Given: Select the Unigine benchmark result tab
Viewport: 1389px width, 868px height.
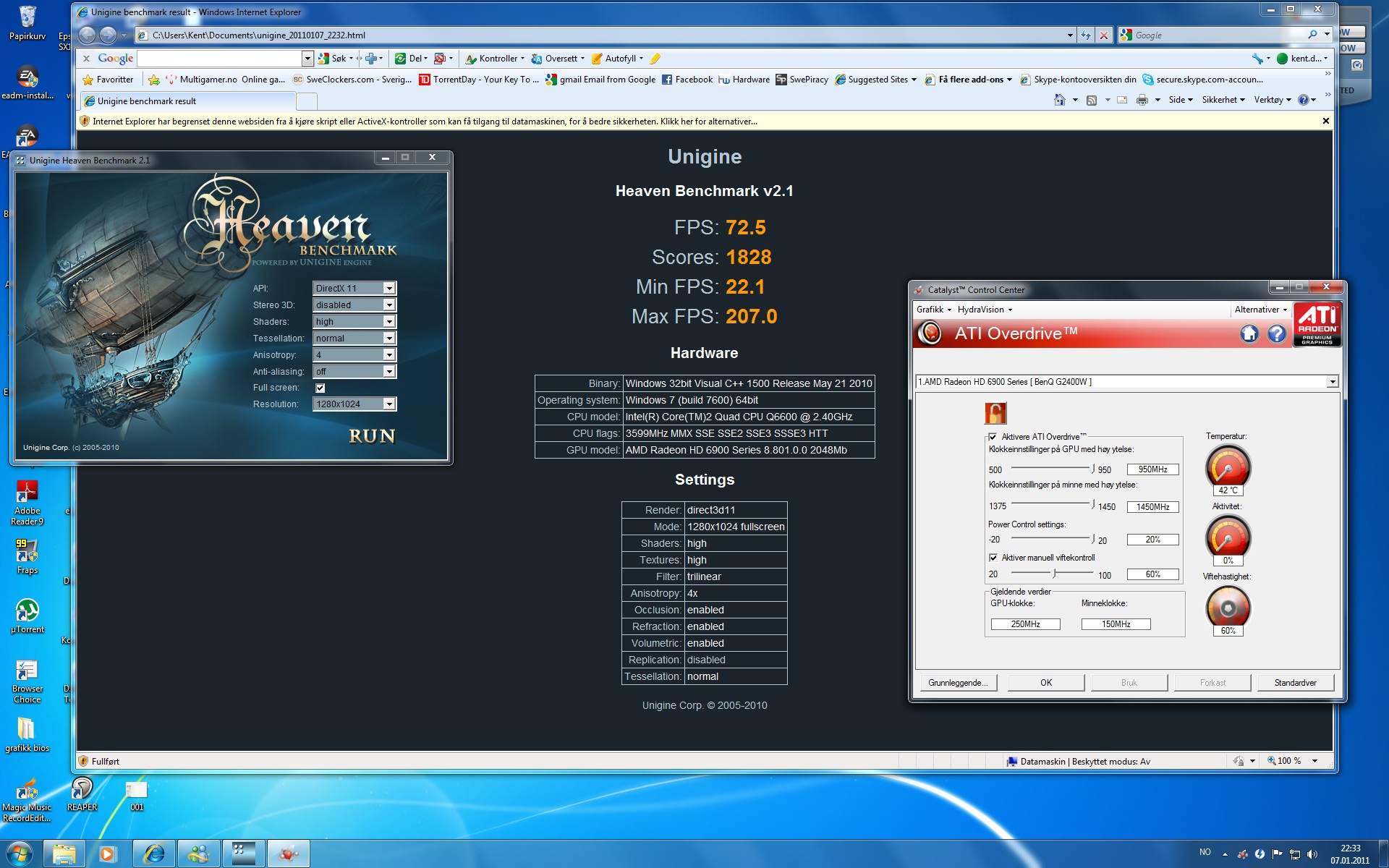Looking at the screenshot, I should 187,101.
